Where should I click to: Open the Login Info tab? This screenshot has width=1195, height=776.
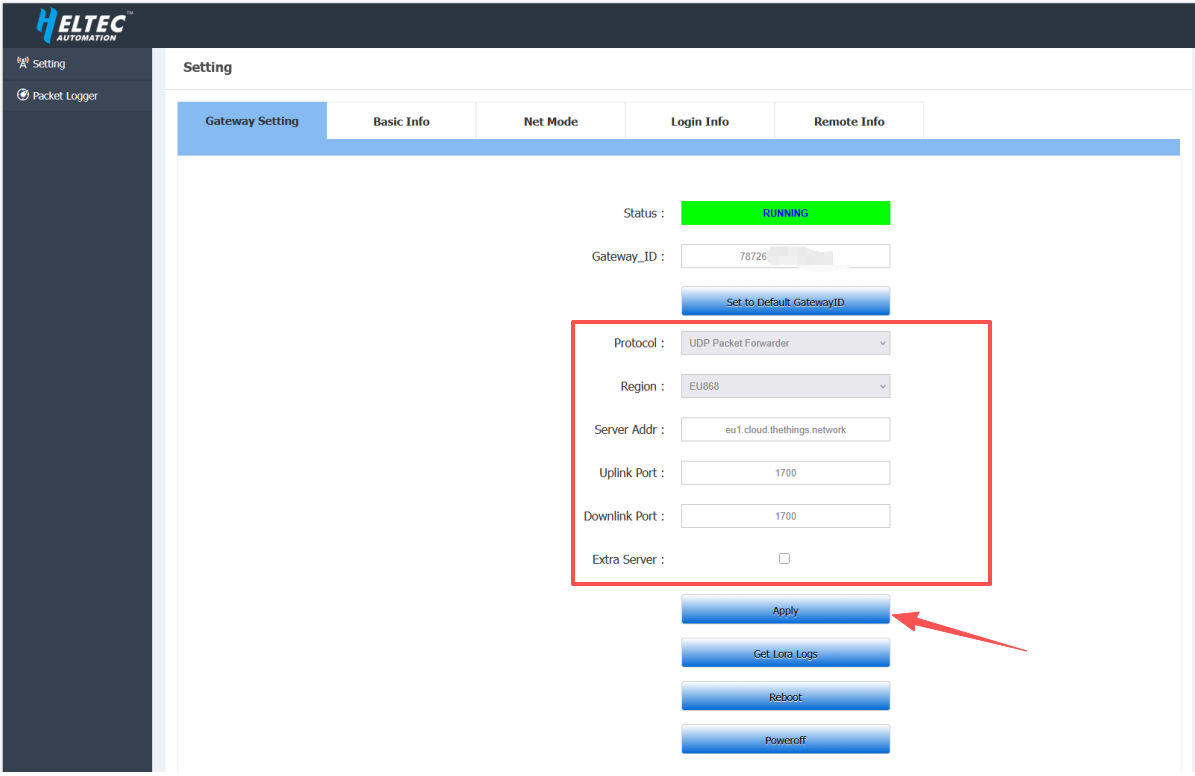(x=699, y=121)
